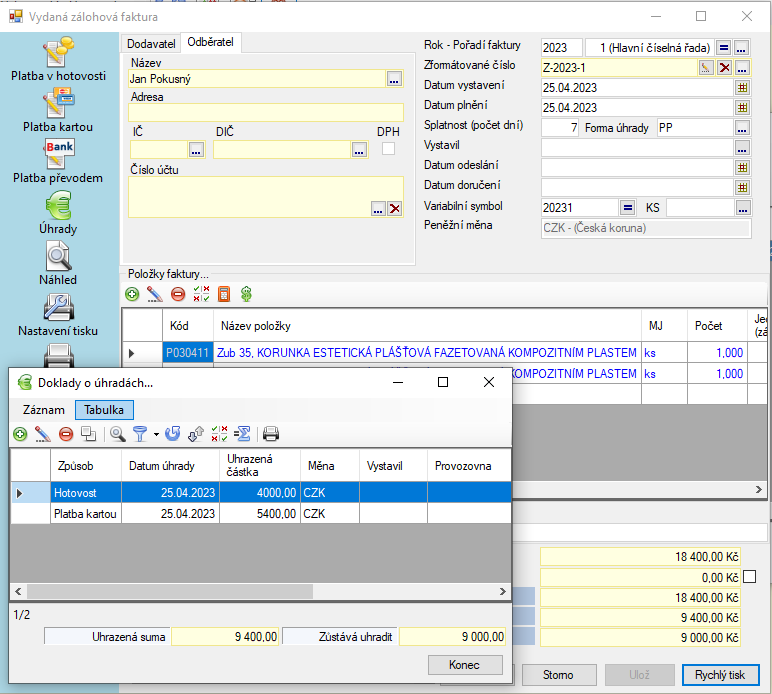Viewport: 772px width, 694px height.
Task: Open IČ lookup ellipsis button
Action: click(x=196, y=150)
